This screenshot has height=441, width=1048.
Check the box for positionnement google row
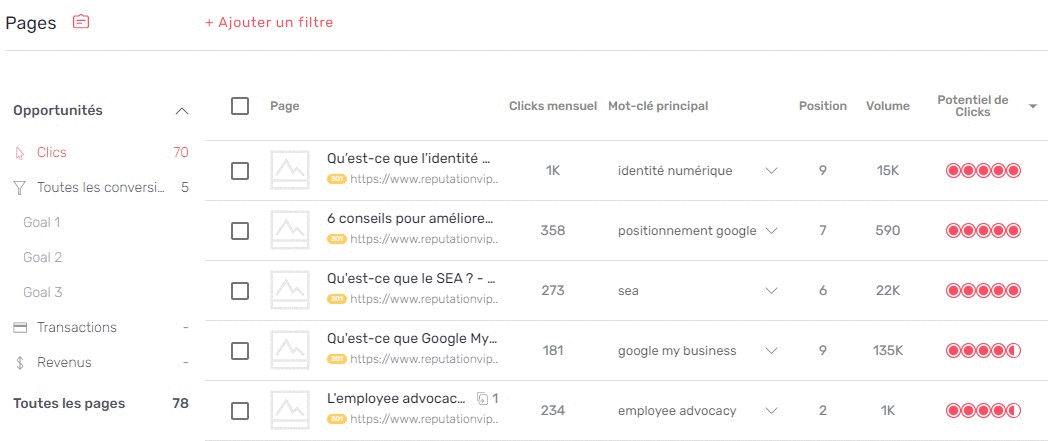(240, 231)
